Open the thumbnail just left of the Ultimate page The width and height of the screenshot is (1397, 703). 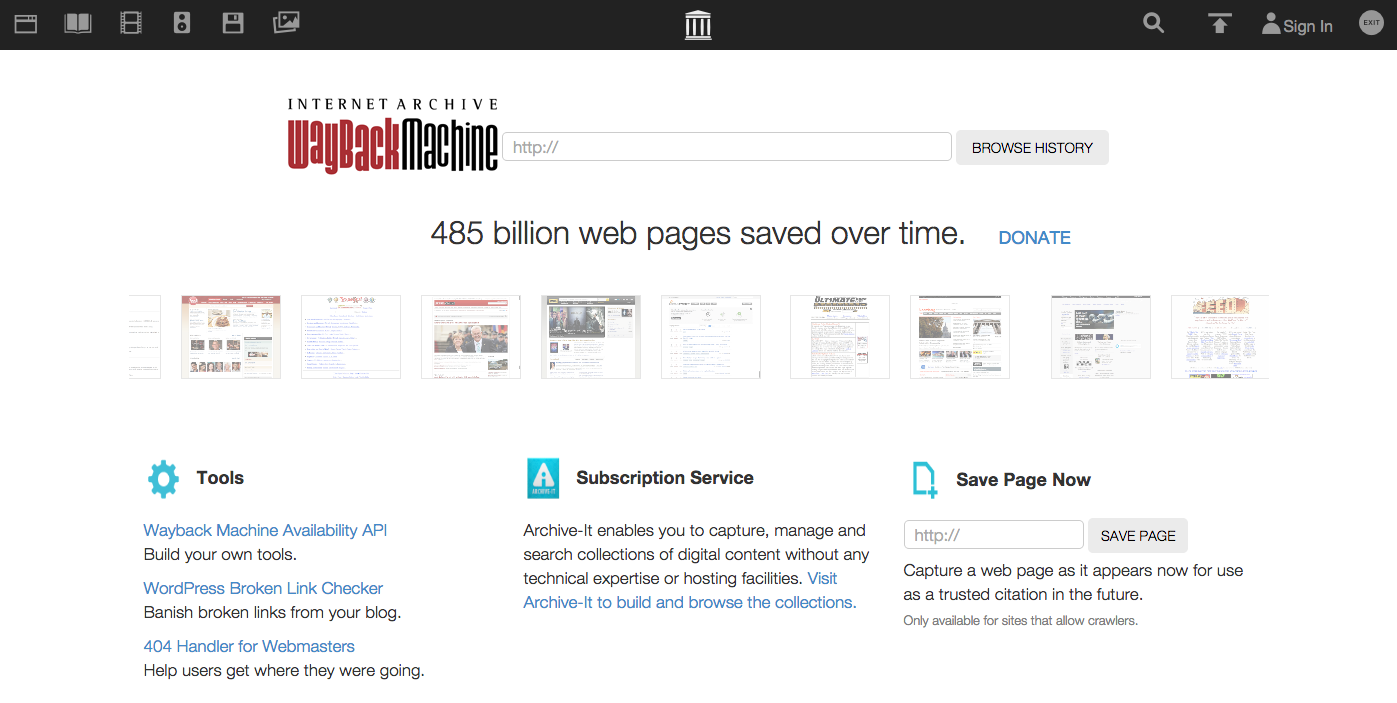tap(711, 337)
